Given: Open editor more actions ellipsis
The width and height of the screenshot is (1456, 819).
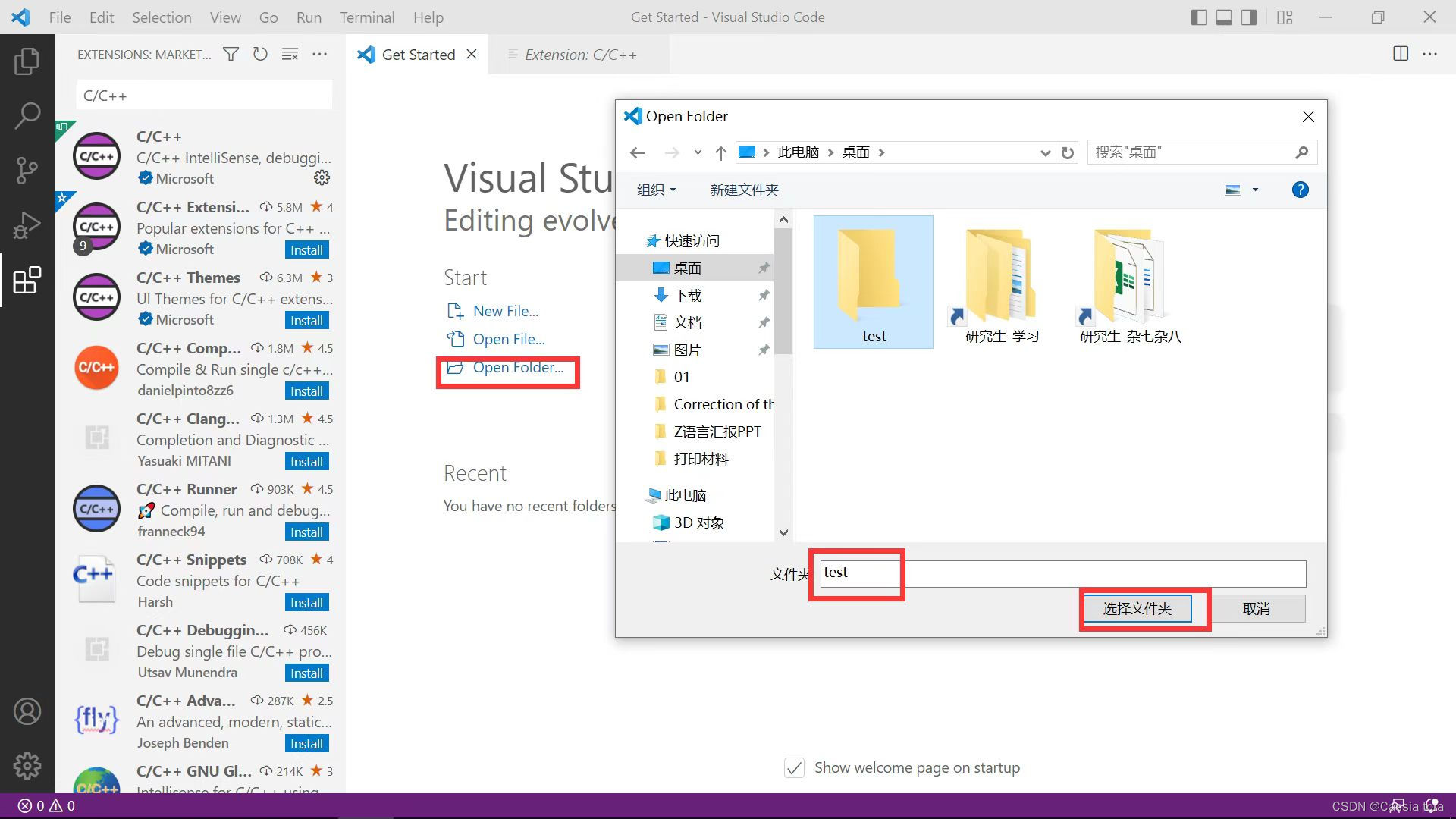Looking at the screenshot, I should coord(1429,54).
